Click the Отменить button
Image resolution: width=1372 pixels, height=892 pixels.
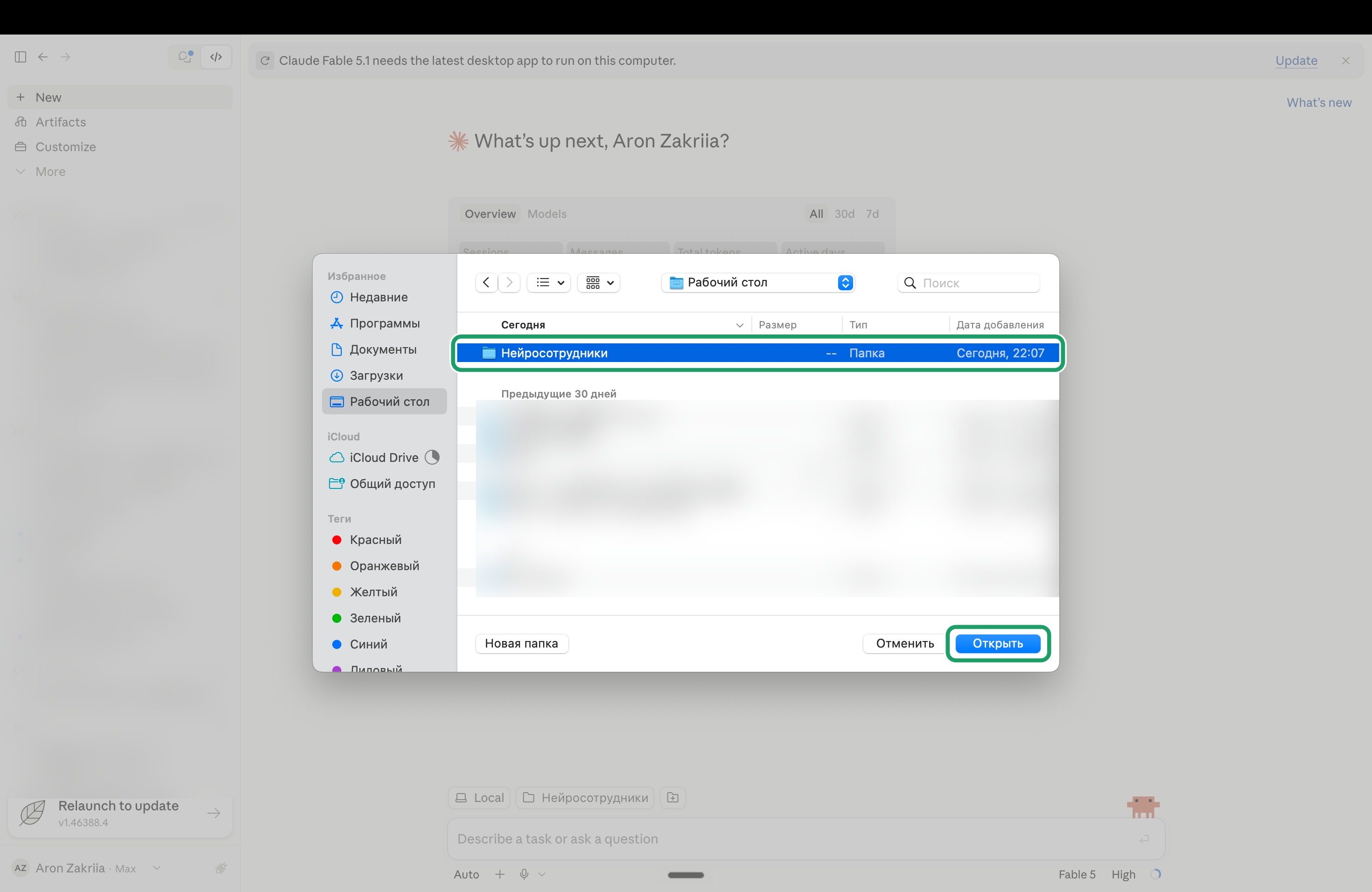pyautogui.click(x=904, y=643)
